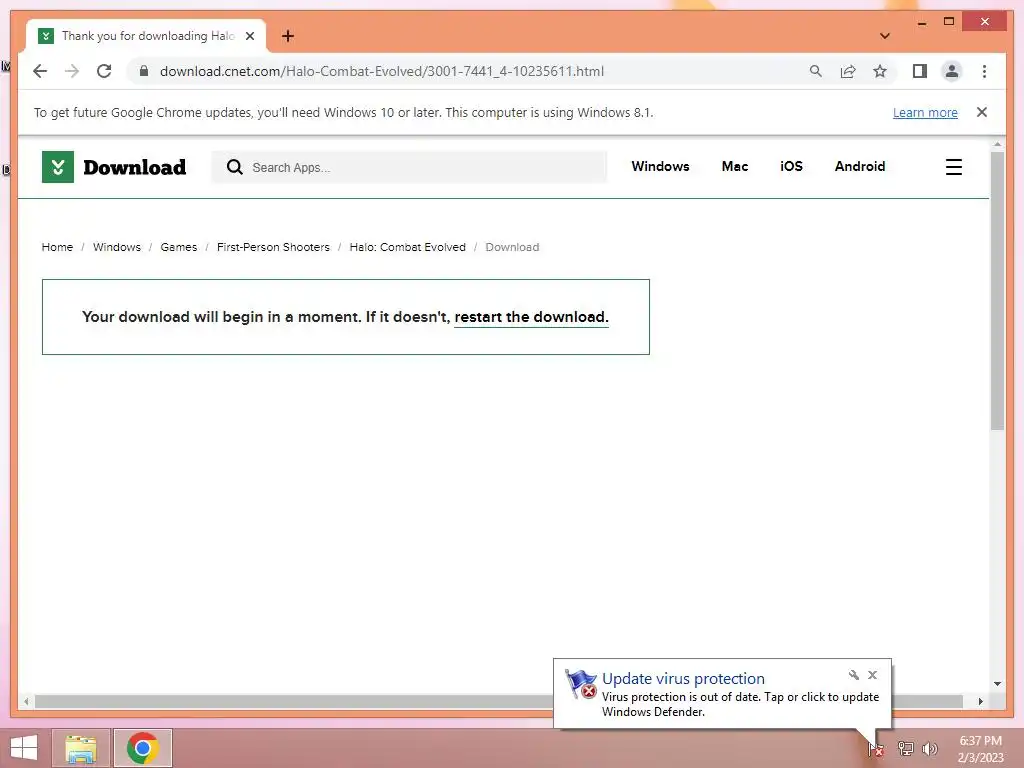Click the Download site title
Viewport: 1024px width, 768px height.
[x=135, y=167]
